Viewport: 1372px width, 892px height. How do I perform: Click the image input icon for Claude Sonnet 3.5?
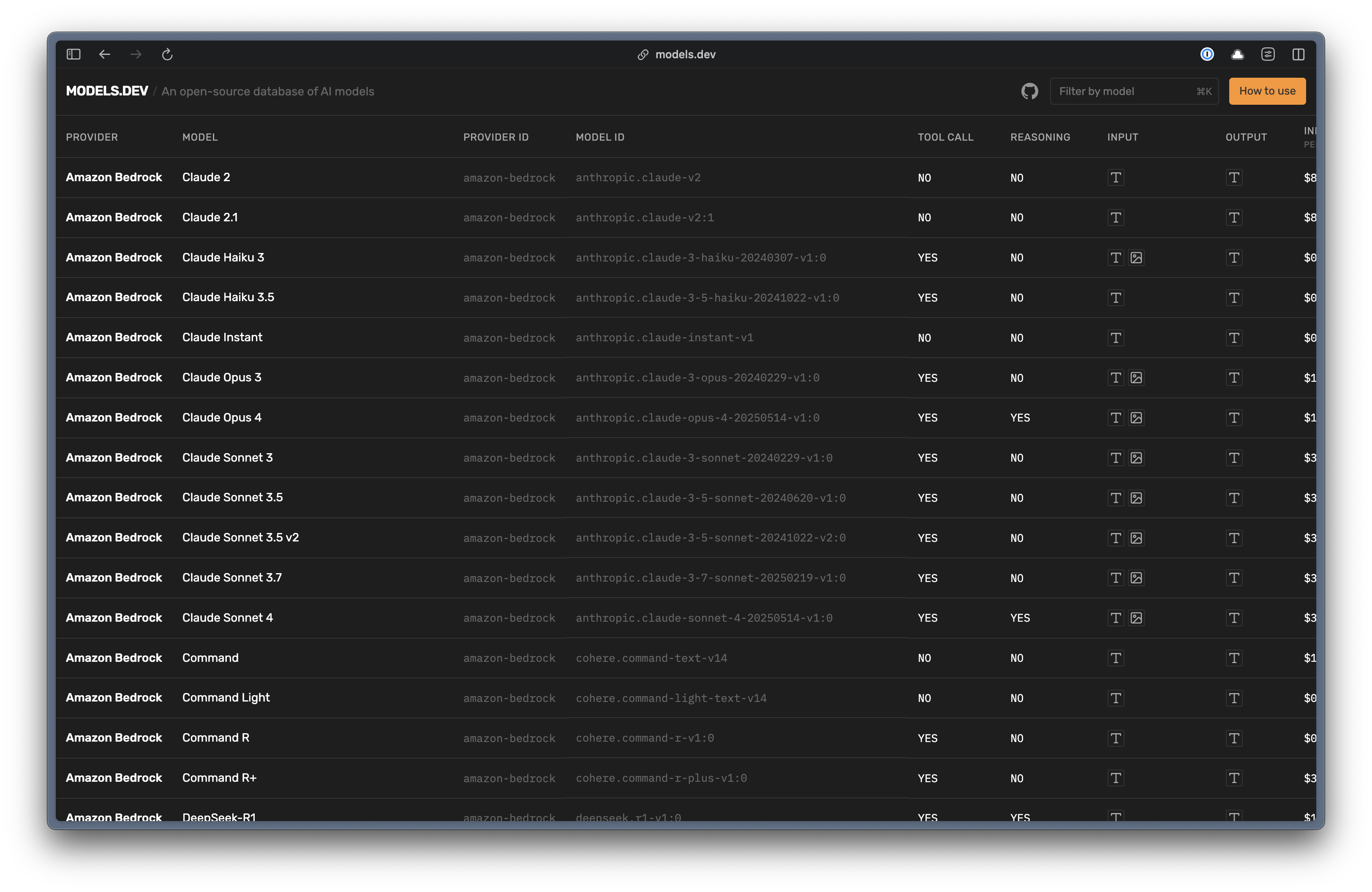pos(1136,498)
